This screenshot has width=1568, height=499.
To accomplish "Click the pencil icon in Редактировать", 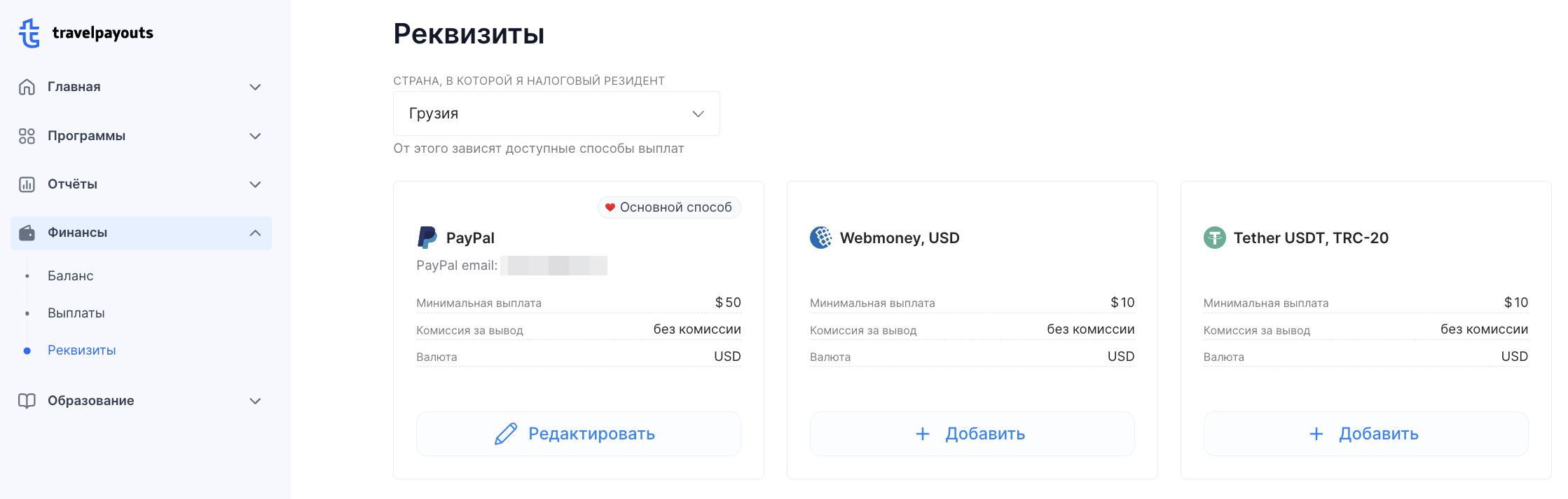I will [x=506, y=434].
